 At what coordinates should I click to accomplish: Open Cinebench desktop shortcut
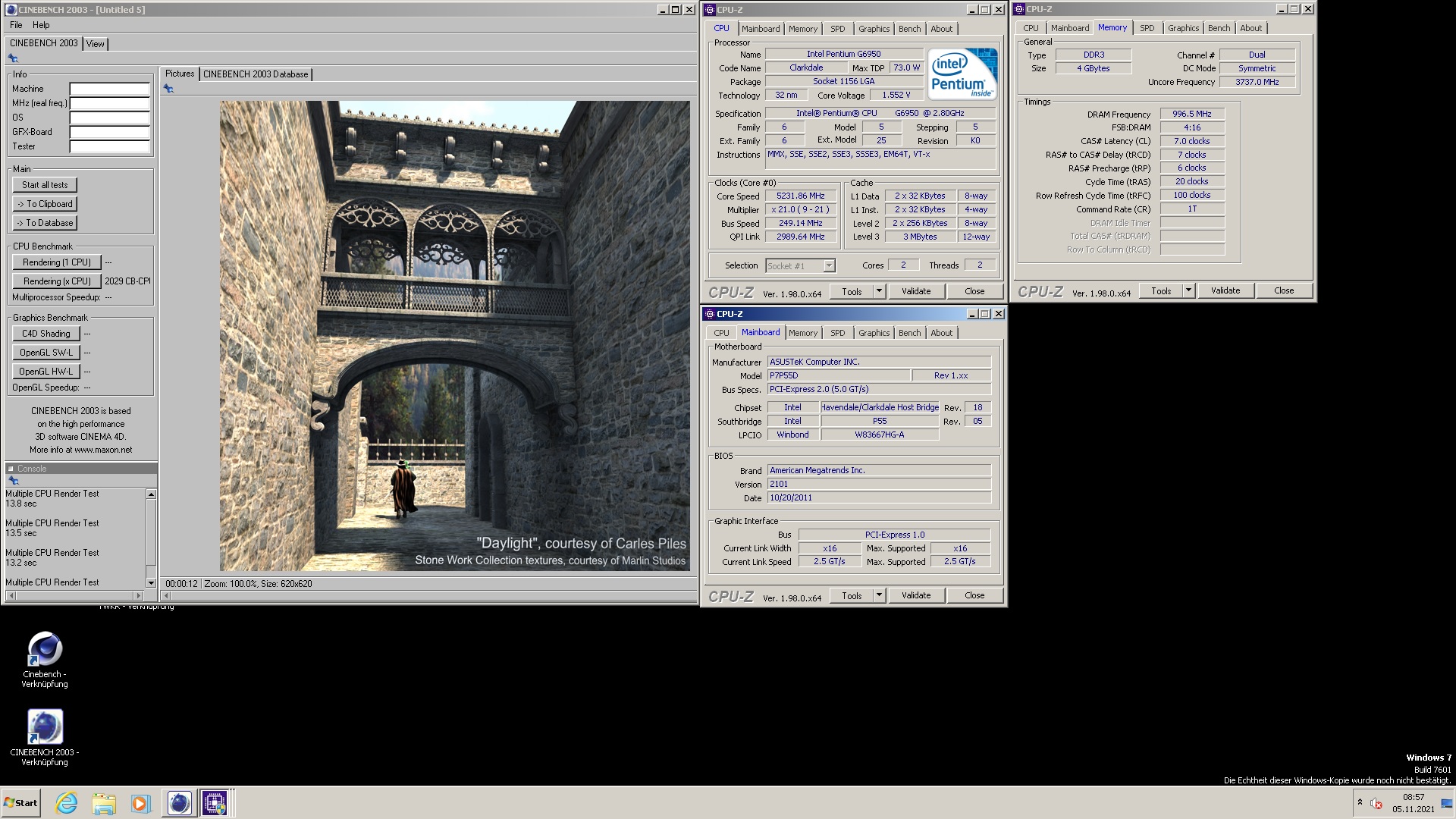click(45, 660)
